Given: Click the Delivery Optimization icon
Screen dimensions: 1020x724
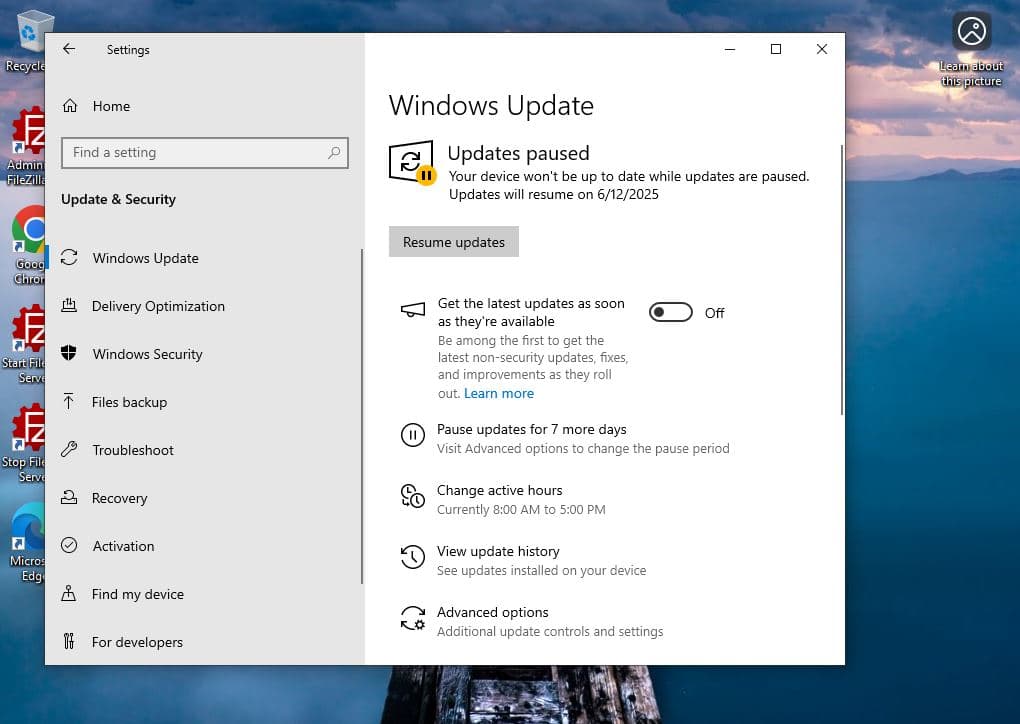Looking at the screenshot, I should [x=69, y=306].
